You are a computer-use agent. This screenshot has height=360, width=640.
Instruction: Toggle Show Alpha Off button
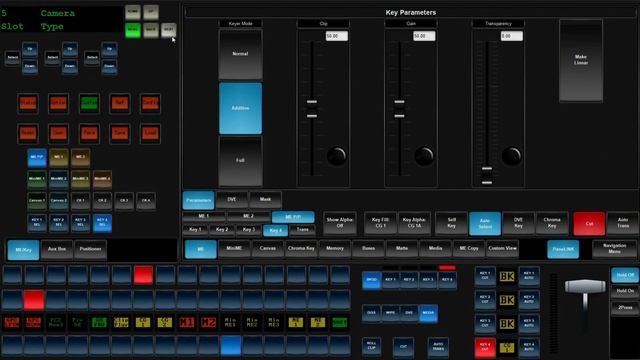[340, 223]
